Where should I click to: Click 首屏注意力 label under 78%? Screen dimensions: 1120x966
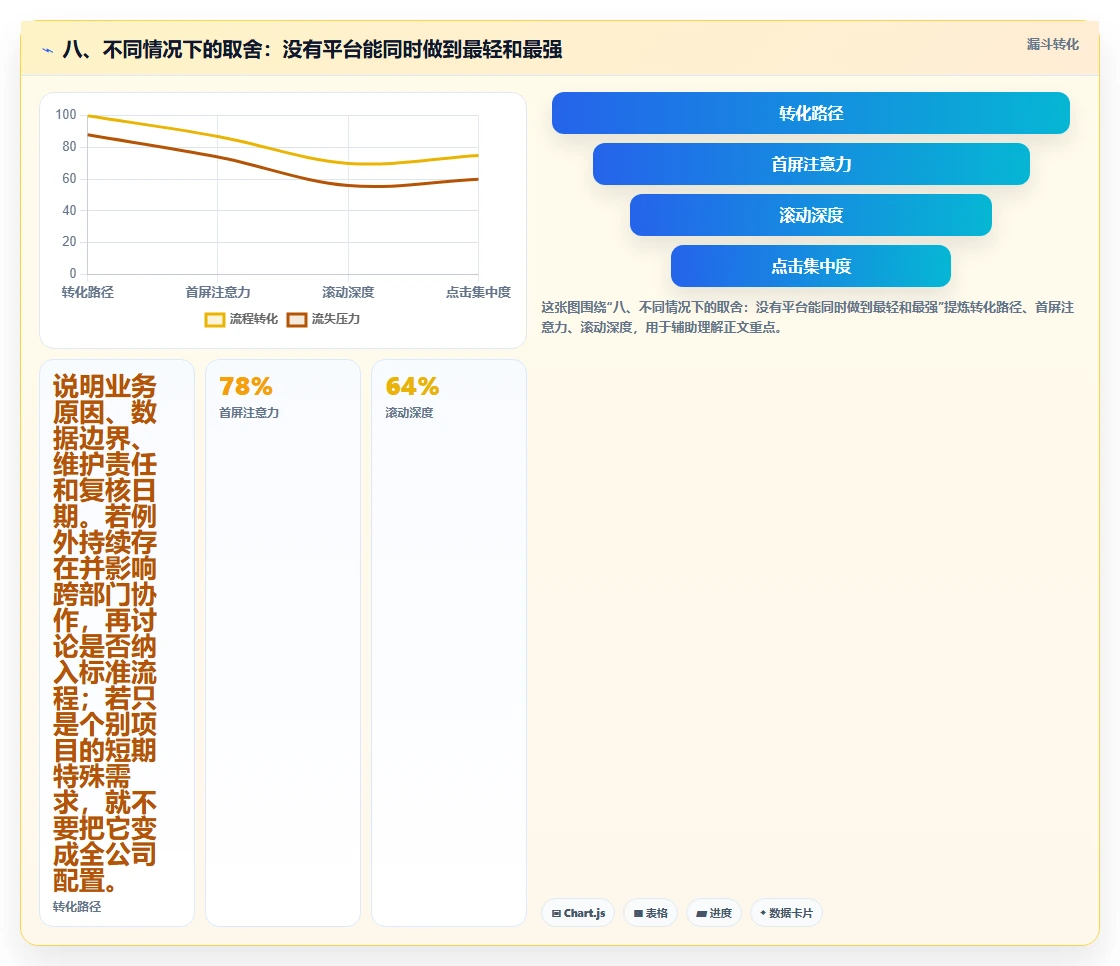click(x=249, y=412)
